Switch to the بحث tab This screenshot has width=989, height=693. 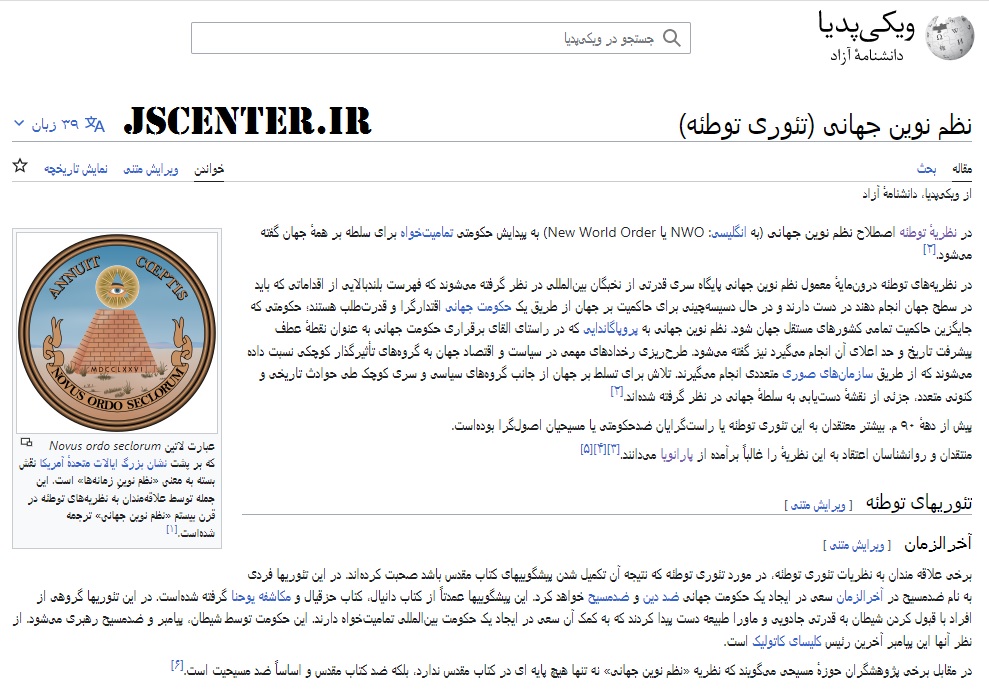927,168
